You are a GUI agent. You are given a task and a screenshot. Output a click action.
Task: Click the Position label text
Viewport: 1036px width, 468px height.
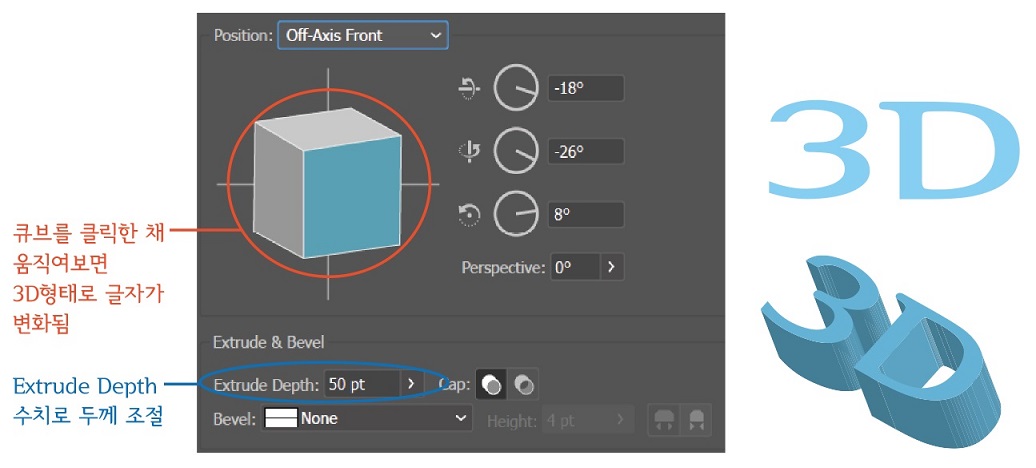(x=243, y=36)
